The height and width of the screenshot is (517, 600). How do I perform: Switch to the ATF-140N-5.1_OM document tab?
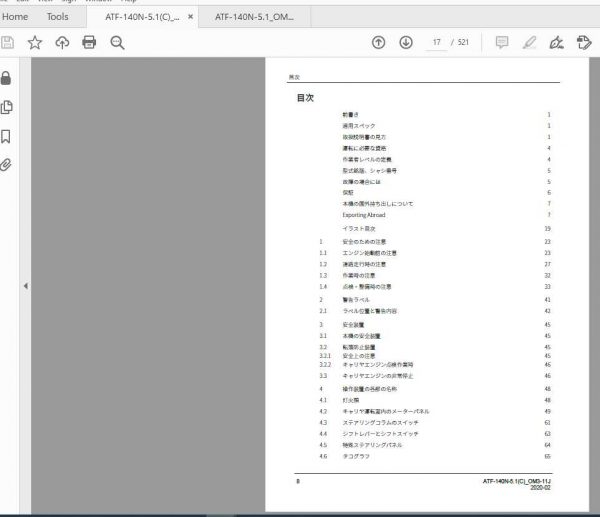254,17
